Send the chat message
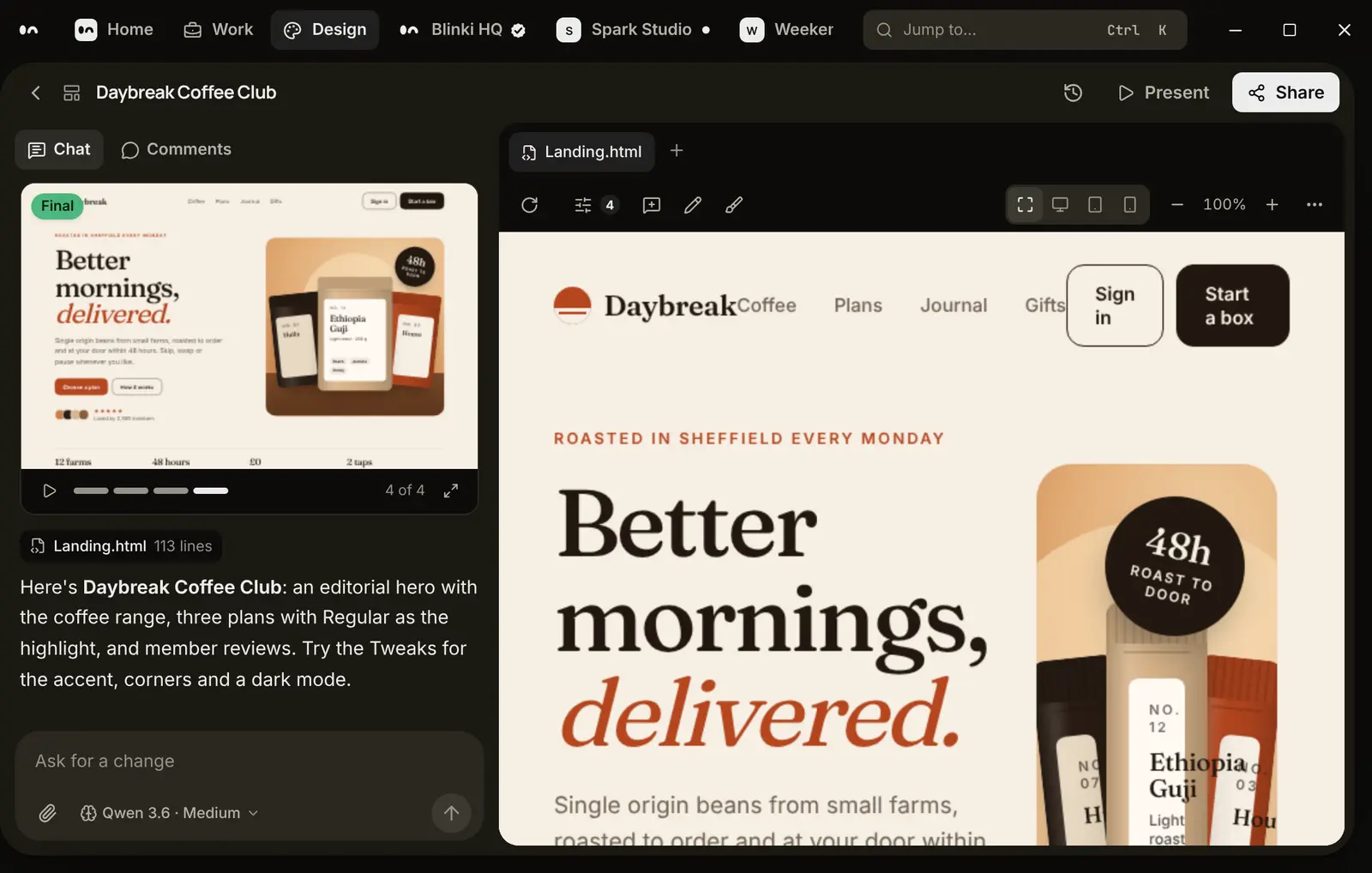The image size is (1372, 873). (452, 813)
